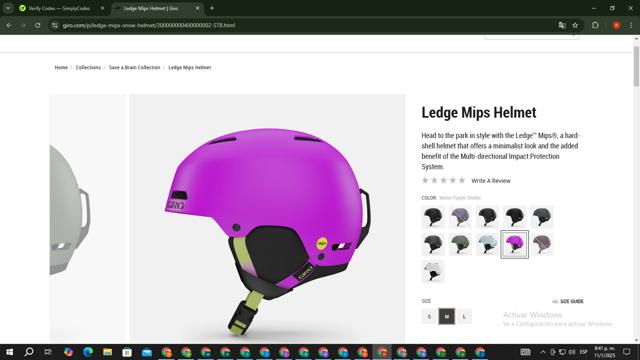640x360 pixels.
Task: Open the Chrome profile avatar
Action: coord(616,25)
